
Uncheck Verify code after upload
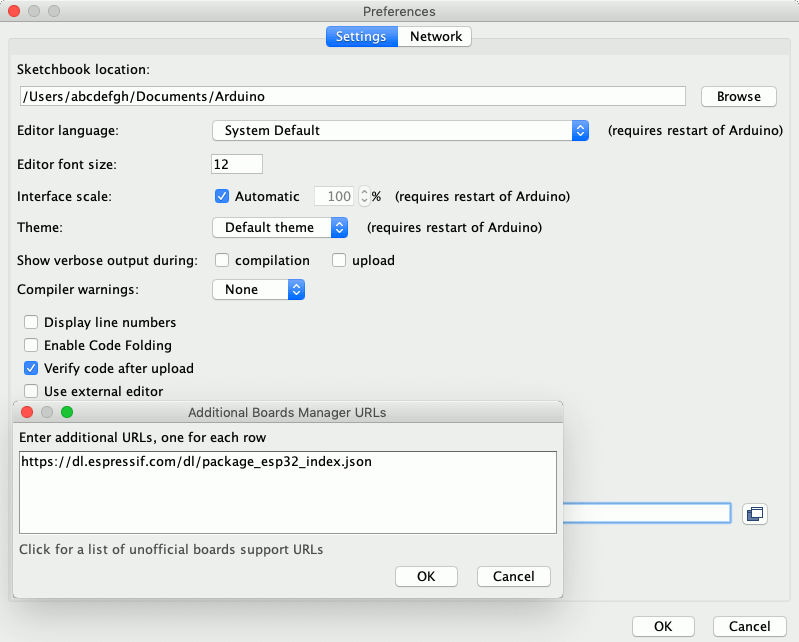point(31,369)
